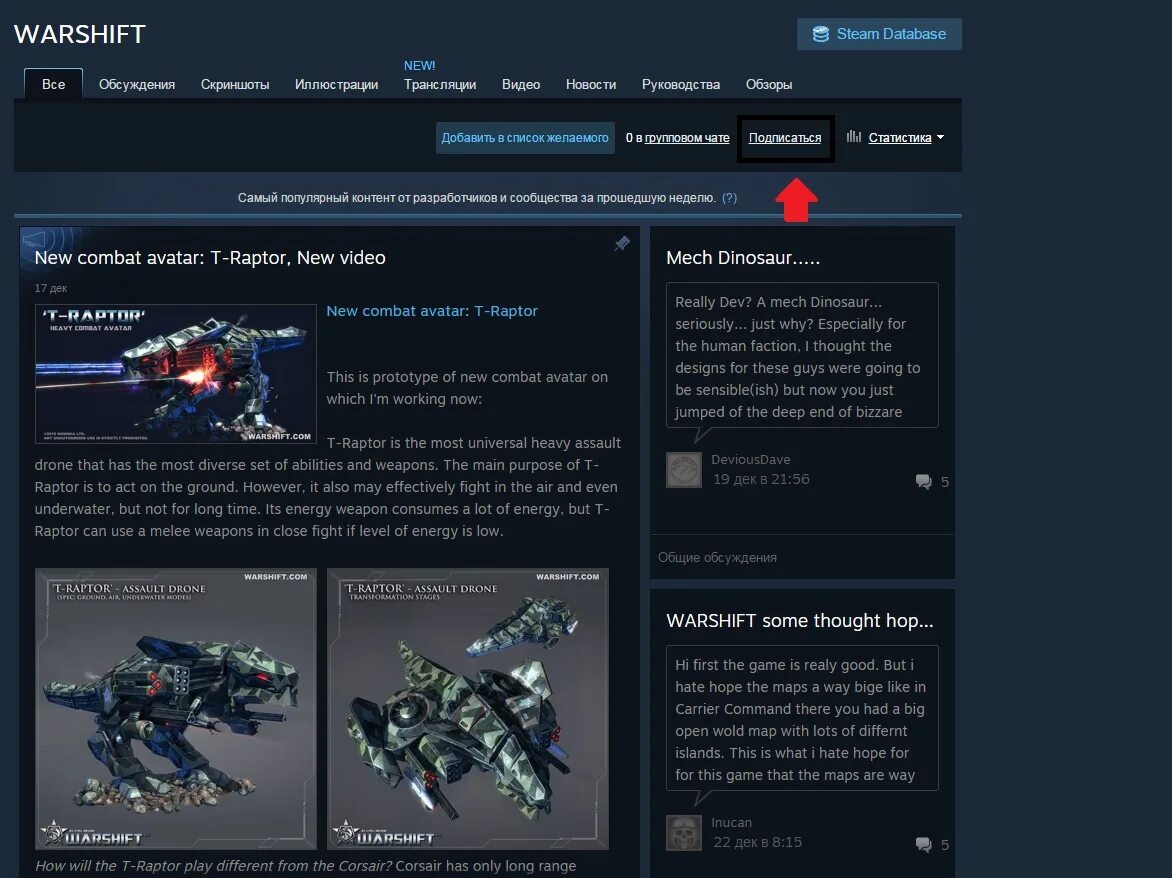Click the popular content description text
Screen dimensions: 1172x878
(477, 198)
